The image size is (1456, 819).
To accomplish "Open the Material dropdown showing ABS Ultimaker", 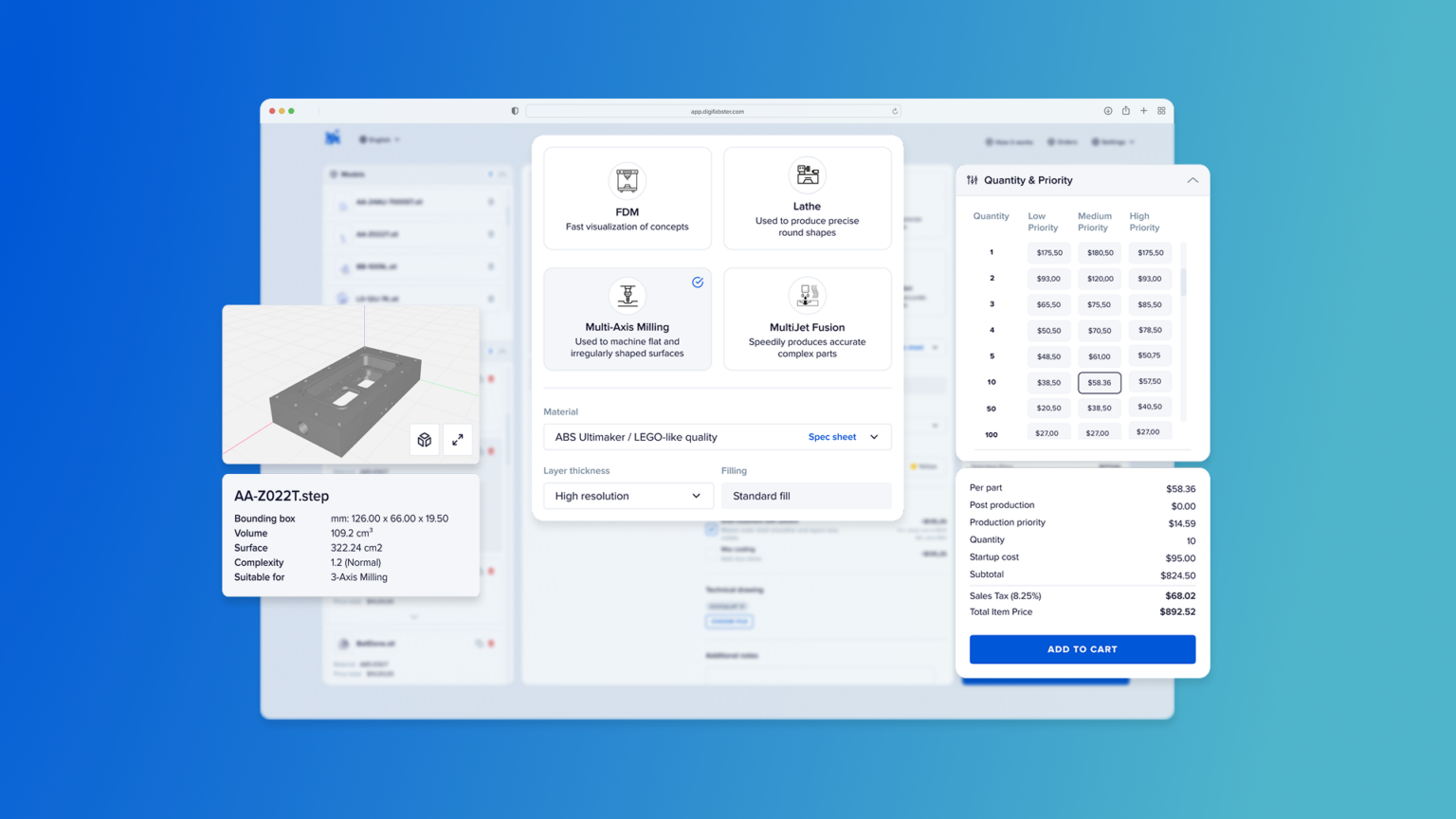I will (x=717, y=437).
